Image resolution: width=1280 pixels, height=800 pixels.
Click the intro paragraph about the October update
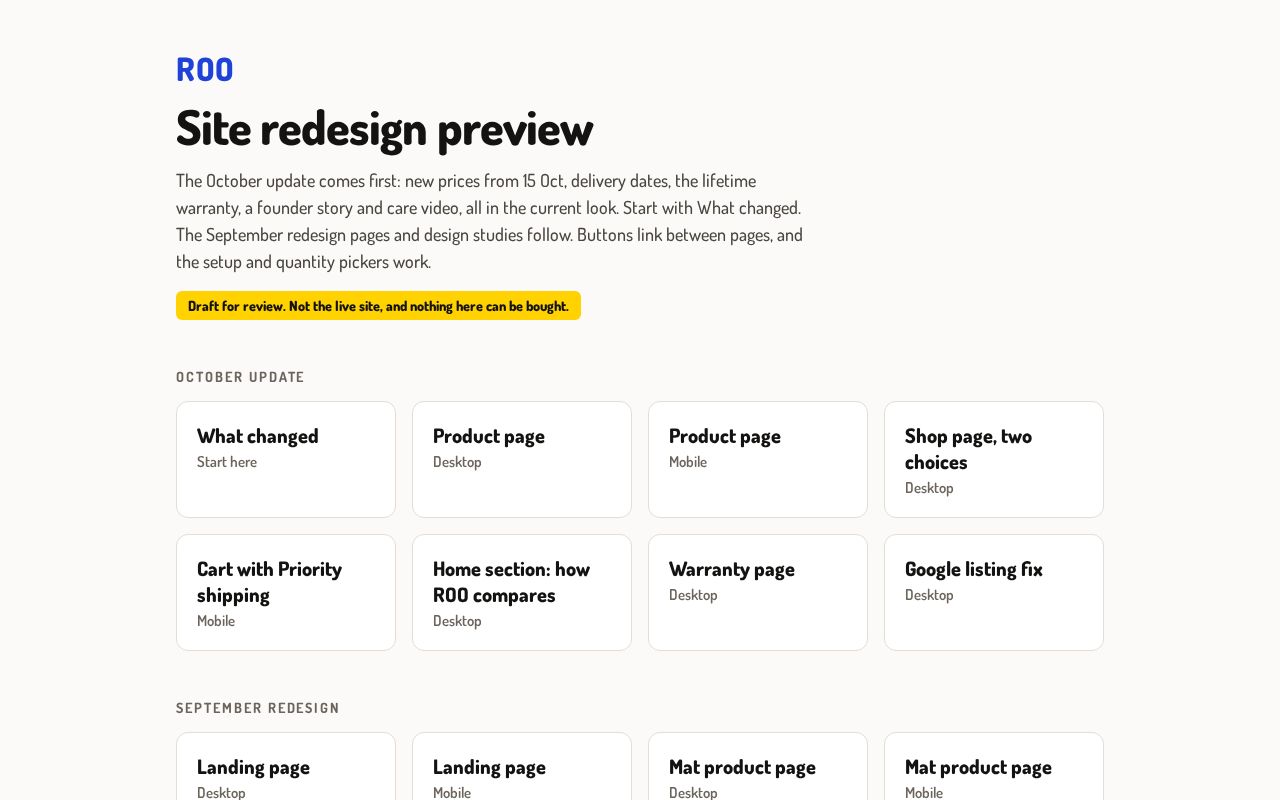490,221
